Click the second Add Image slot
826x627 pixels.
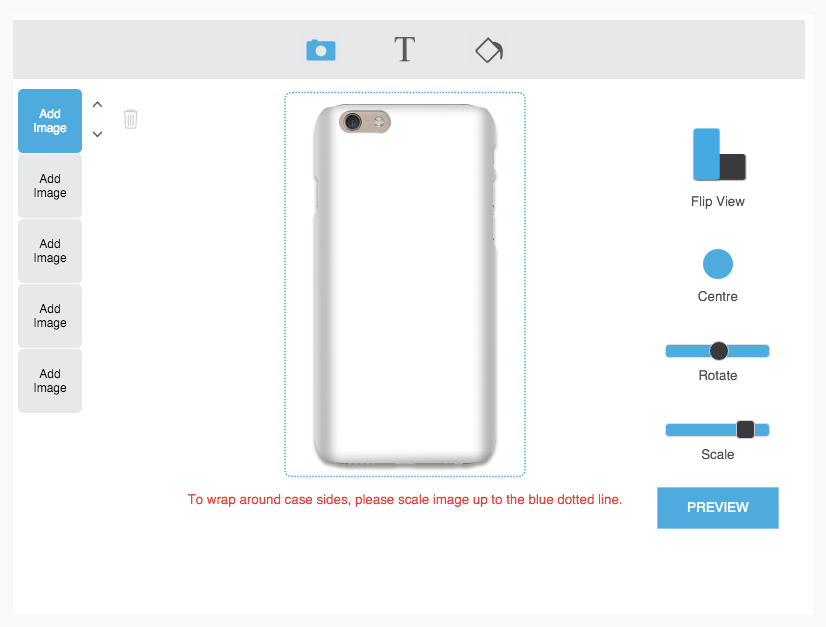(x=50, y=186)
